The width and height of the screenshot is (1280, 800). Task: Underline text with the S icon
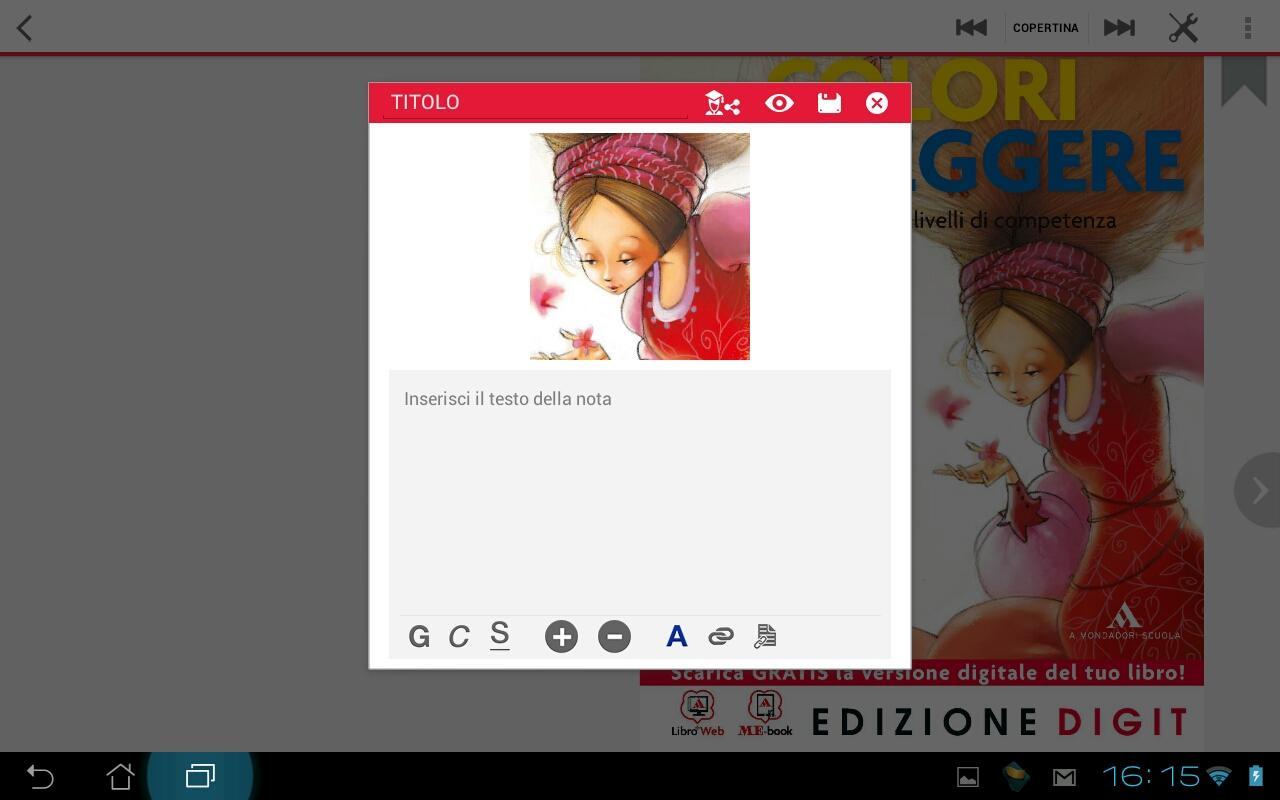point(498,636)
